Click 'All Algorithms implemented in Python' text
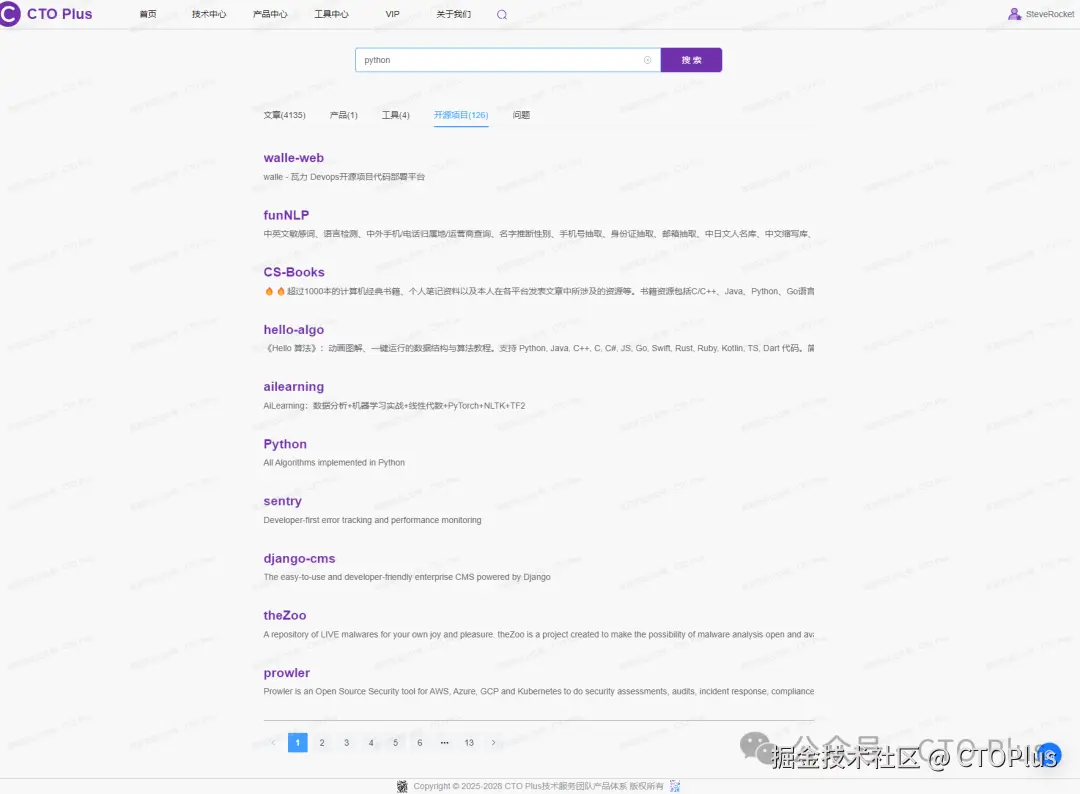This screenshot has height=794, width=1080. tap(334, 463)
